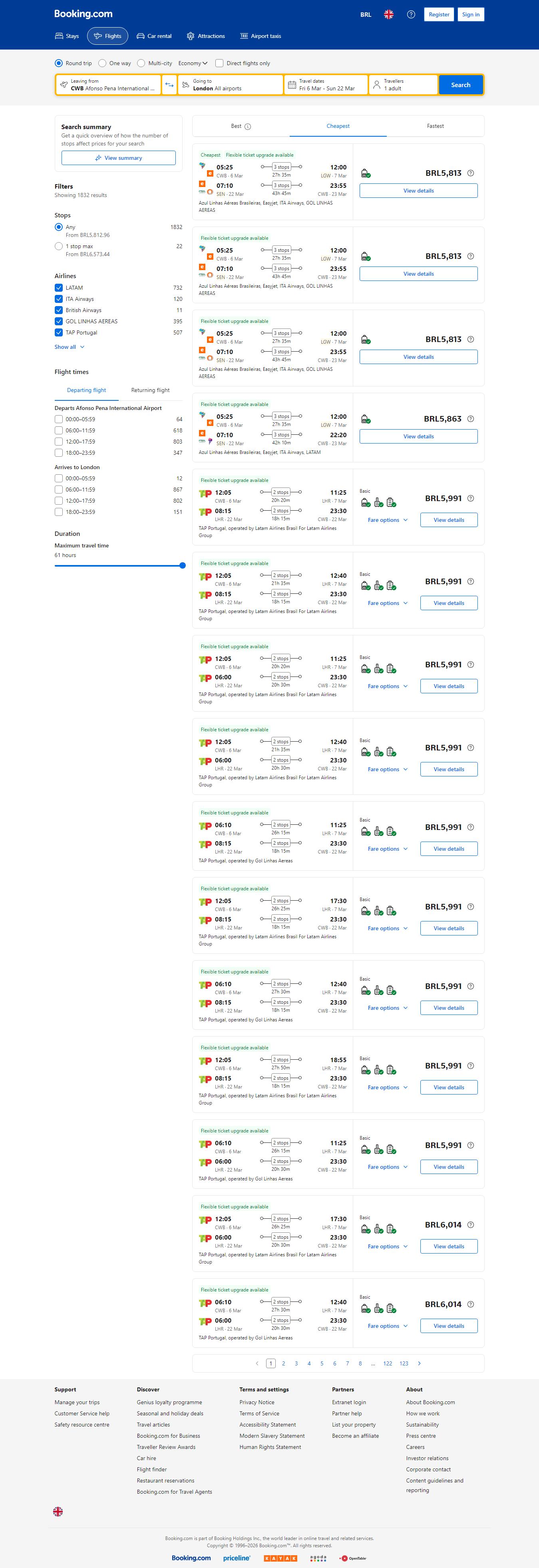
Task: Click the UK flag language selector in header
Action: coord(388,15)
